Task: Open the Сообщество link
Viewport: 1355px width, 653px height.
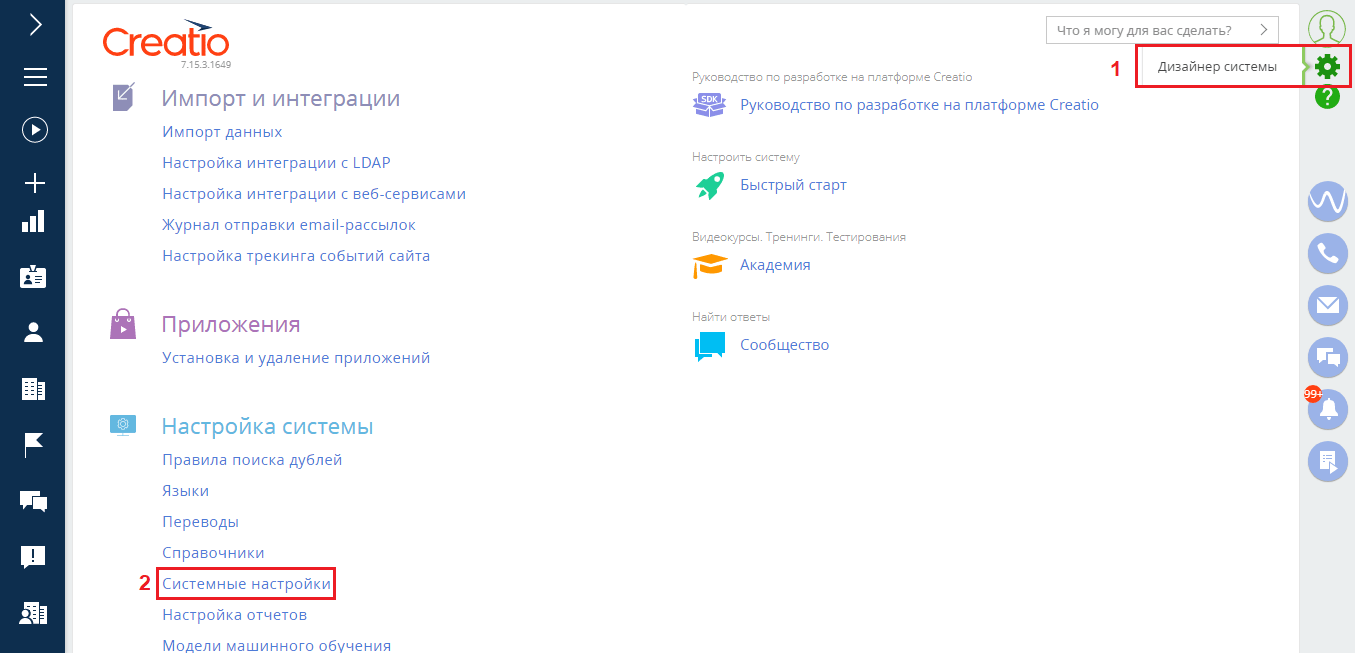Action: [784, 344]
